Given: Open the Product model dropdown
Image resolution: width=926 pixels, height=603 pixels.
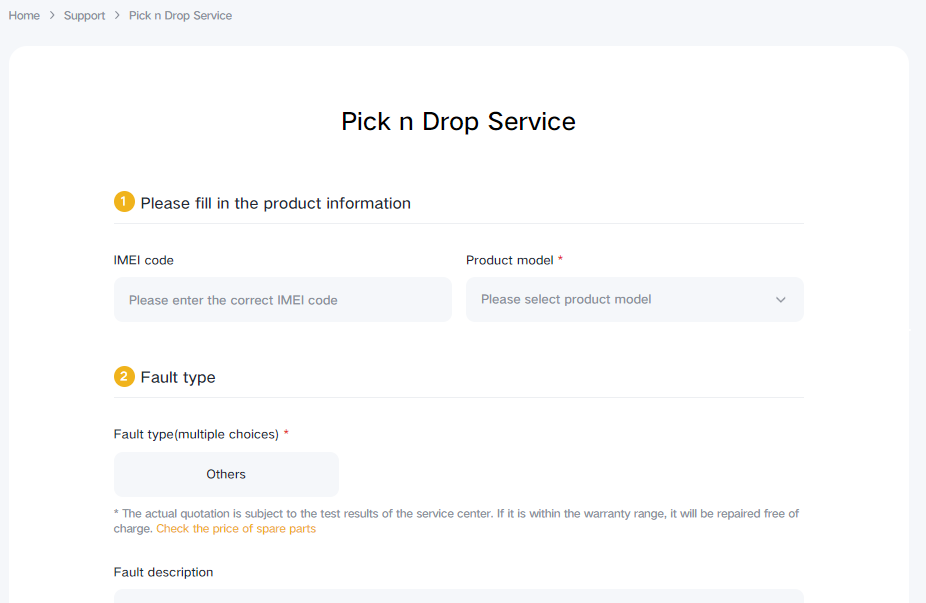Looking at the screenshot, I should 620,300.
